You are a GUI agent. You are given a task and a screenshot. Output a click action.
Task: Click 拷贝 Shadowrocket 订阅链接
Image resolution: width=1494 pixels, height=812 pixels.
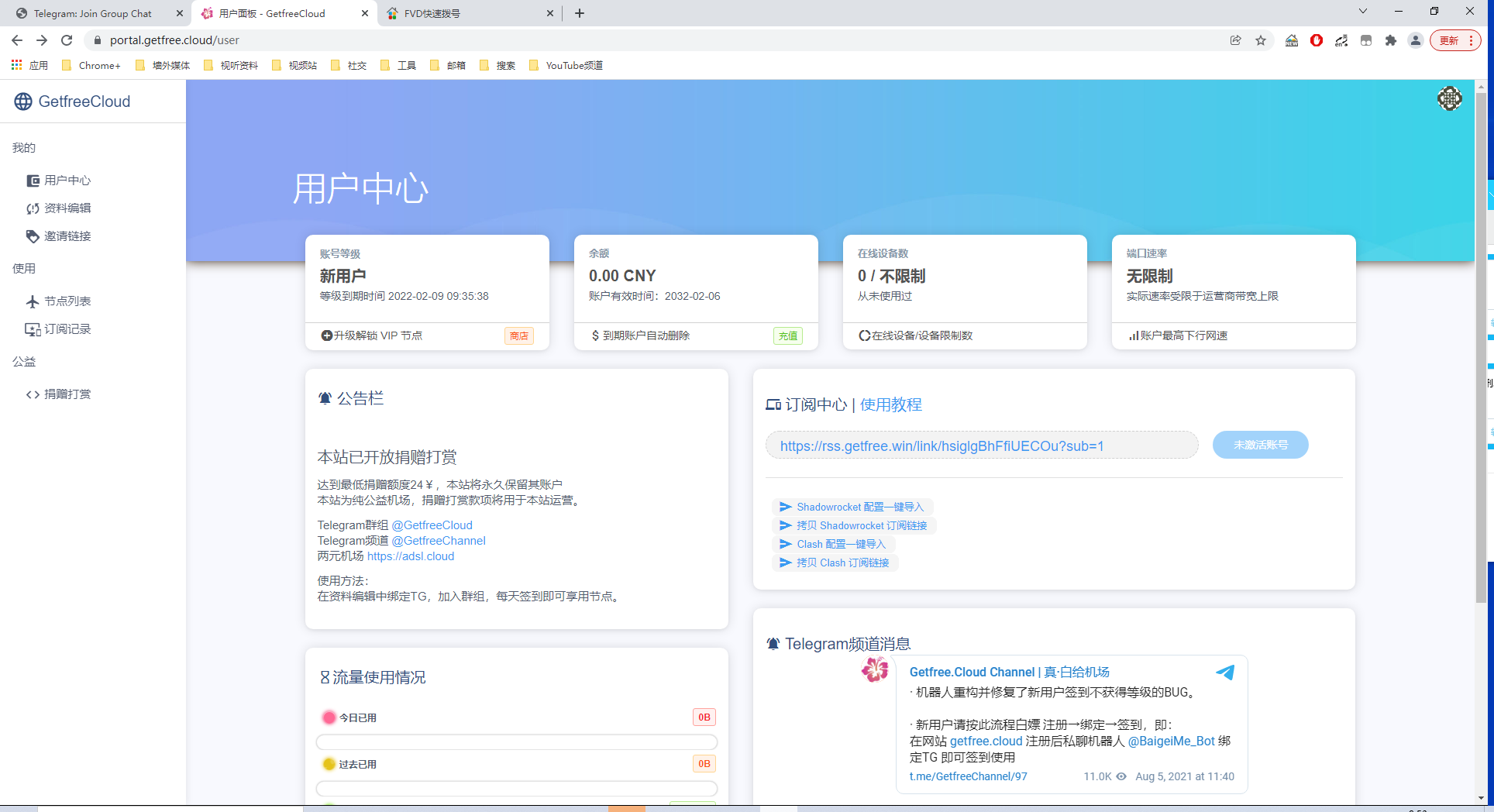pos(853,525)
